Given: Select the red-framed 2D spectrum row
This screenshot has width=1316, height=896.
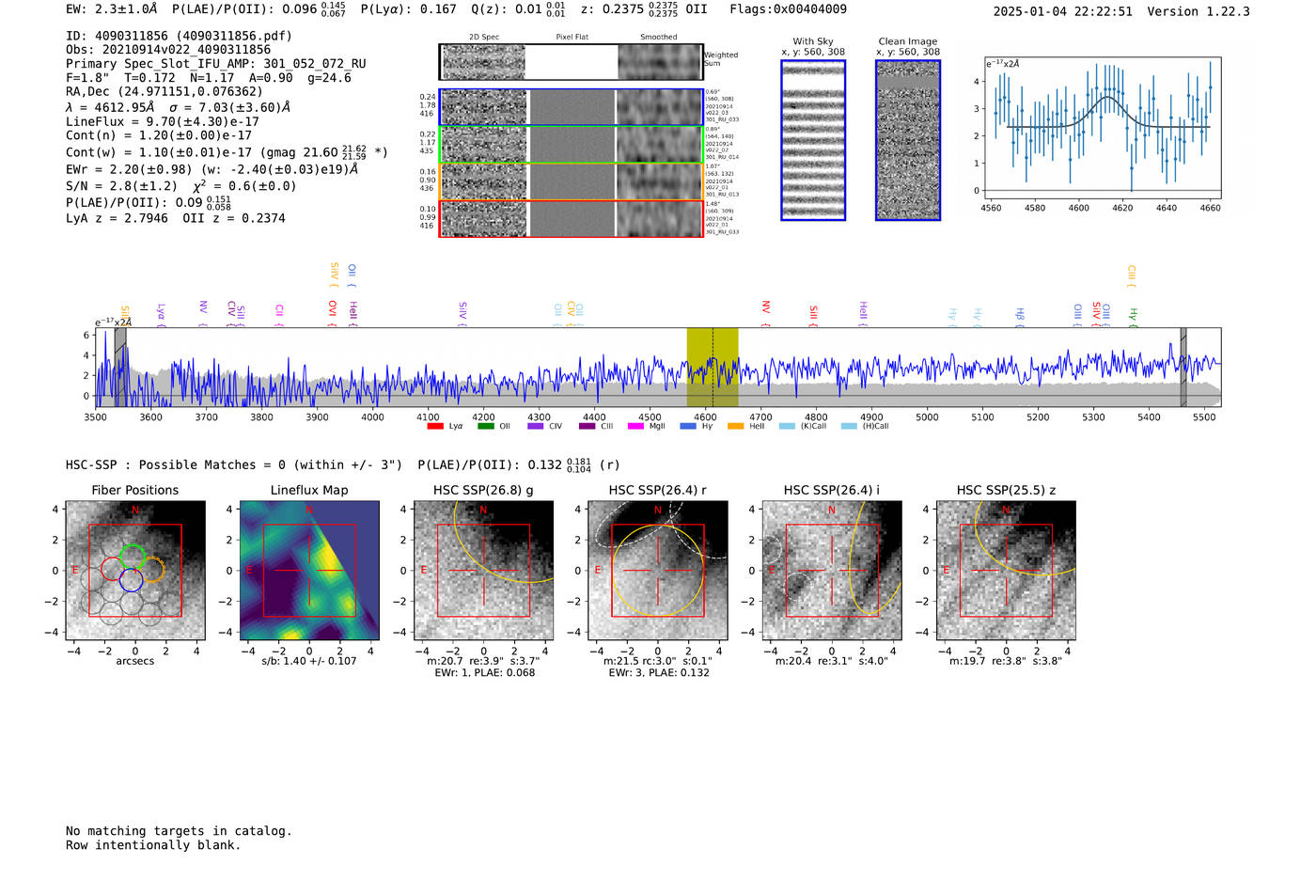Looking at the screenshot, I should pyautogui.click(x=572, y=218).
